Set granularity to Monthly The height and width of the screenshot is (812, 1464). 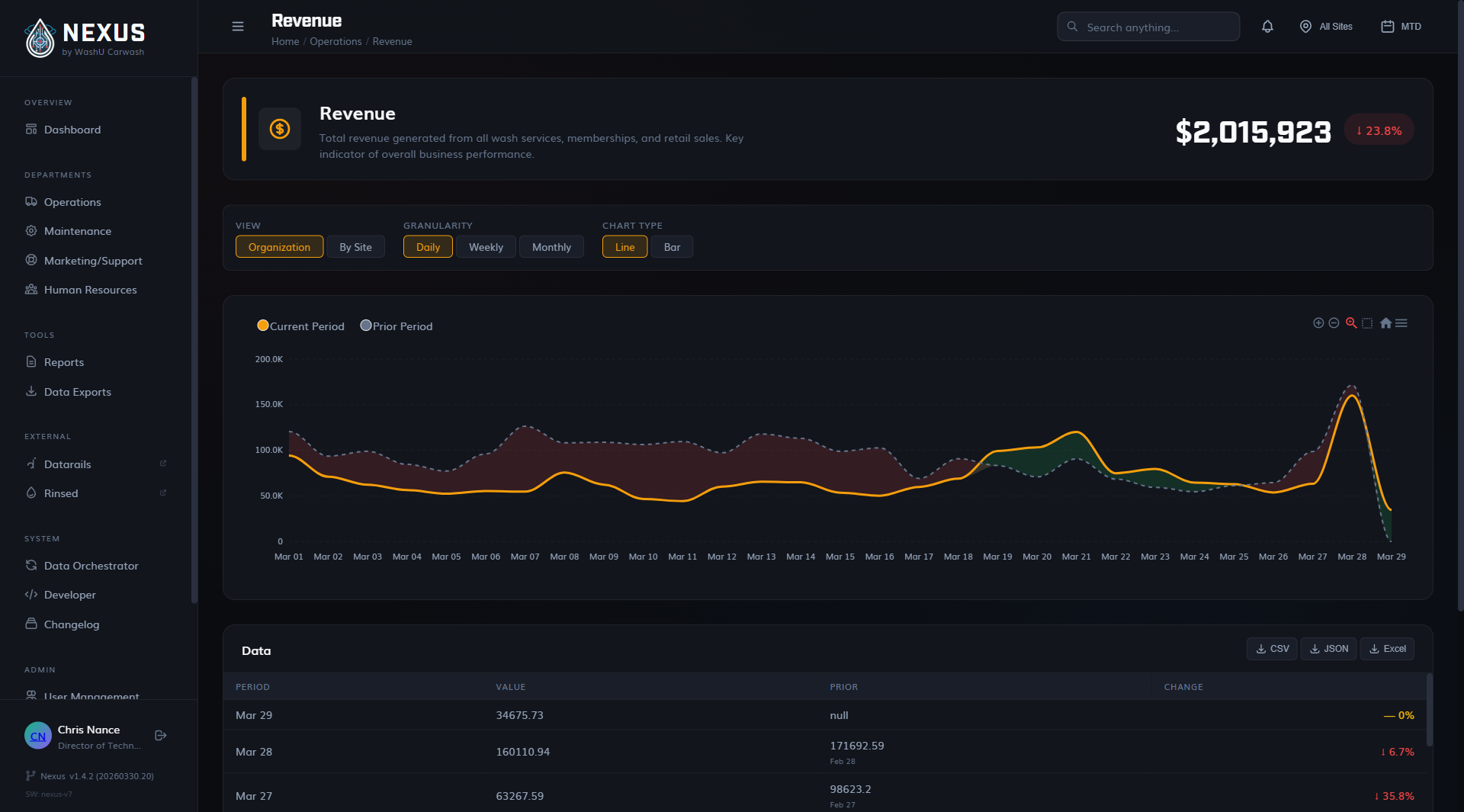click(x=551, y=247)
